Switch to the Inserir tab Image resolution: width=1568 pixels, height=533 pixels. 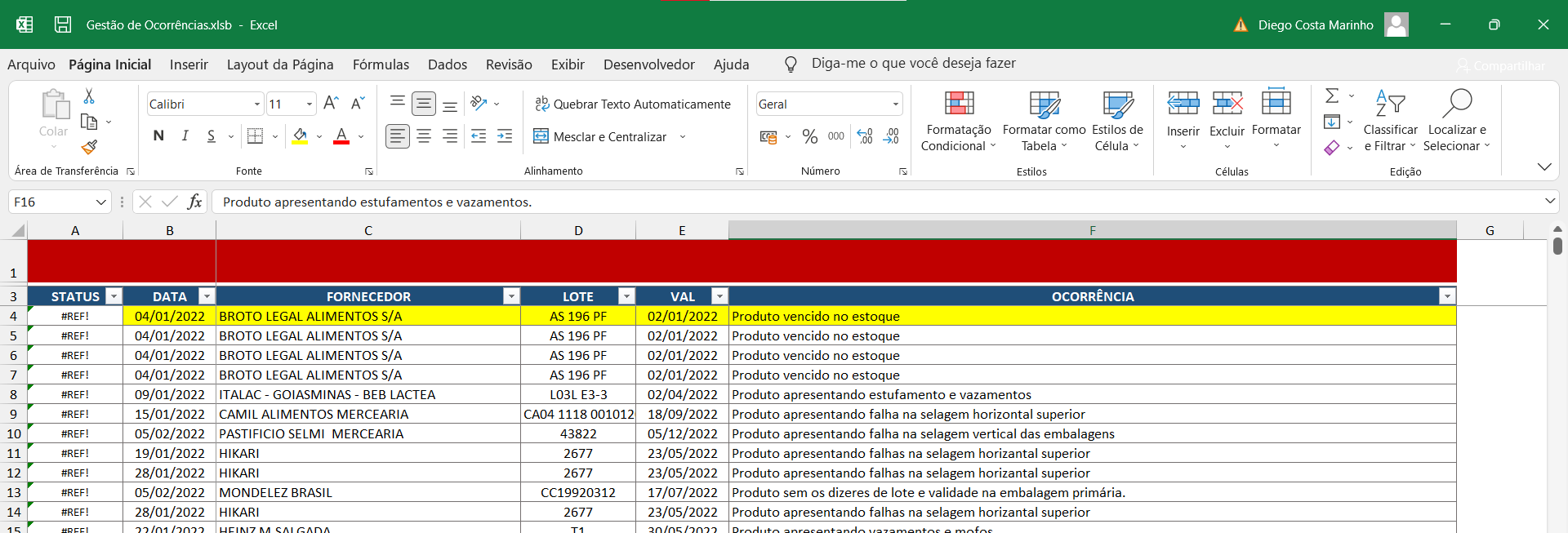point(189,64)
